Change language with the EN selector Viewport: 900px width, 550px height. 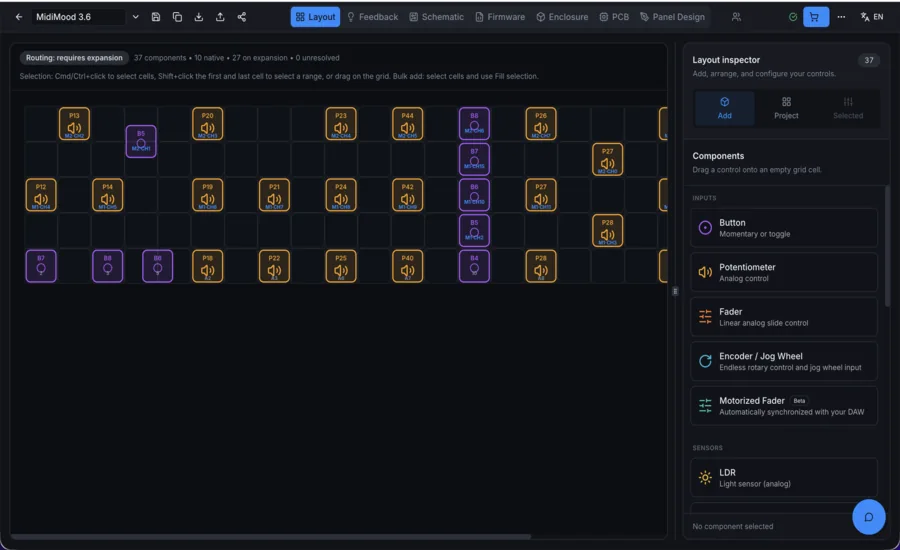(x=871, y=17)
